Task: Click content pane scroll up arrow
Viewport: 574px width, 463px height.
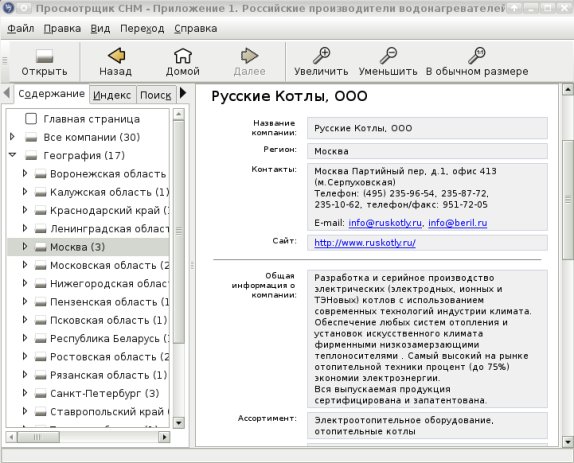Action: [x=568, y=89]
